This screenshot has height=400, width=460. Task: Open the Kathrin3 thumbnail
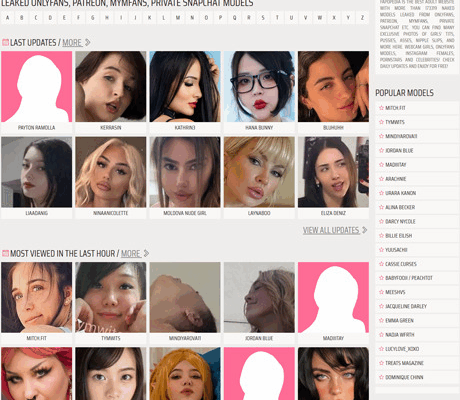(185, 86)
